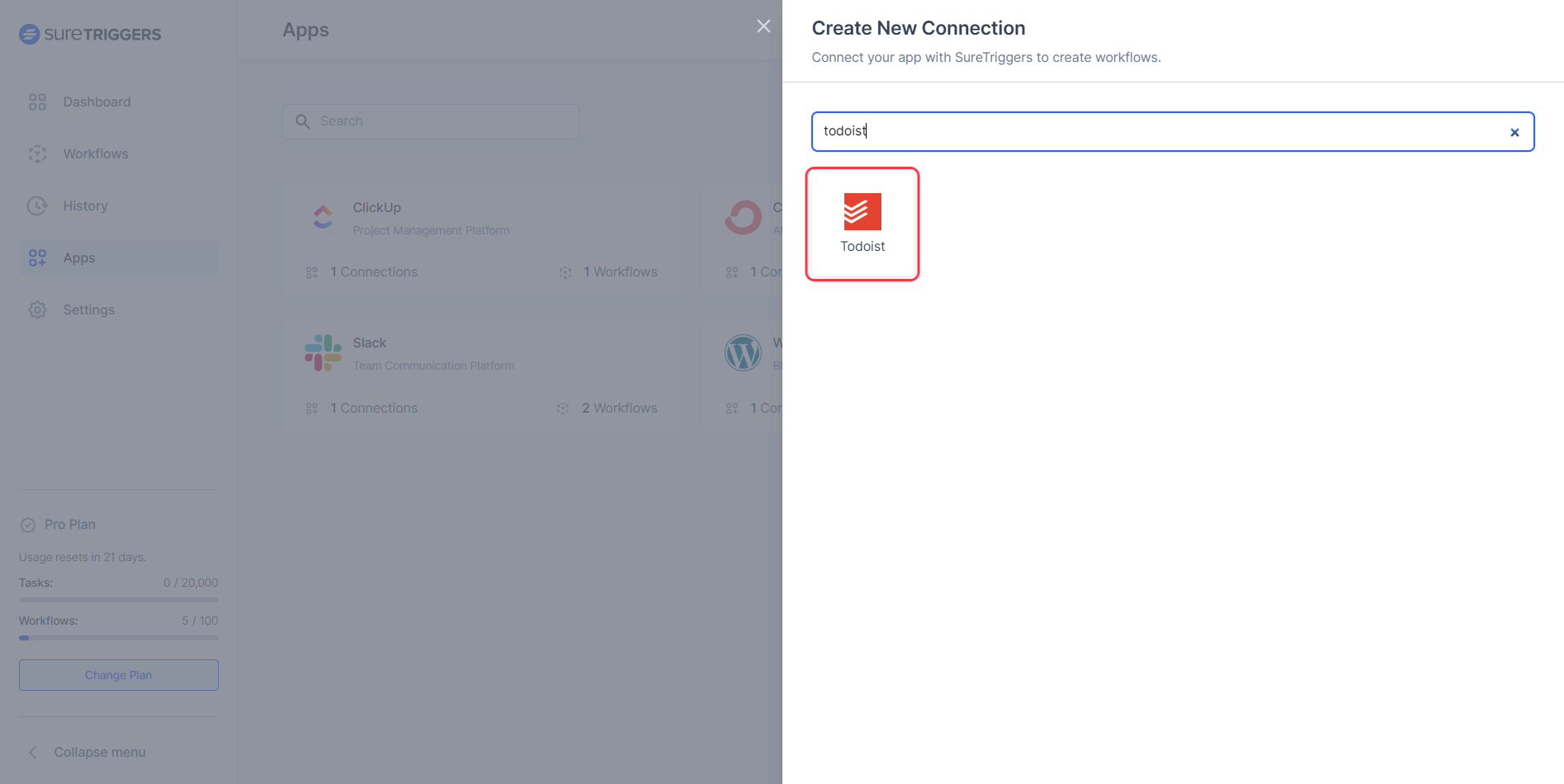Image resolution: width=1564 pixels, height=784 pixels.
Task: Clear the todoist search text
Action: [x=1514, y=131]
